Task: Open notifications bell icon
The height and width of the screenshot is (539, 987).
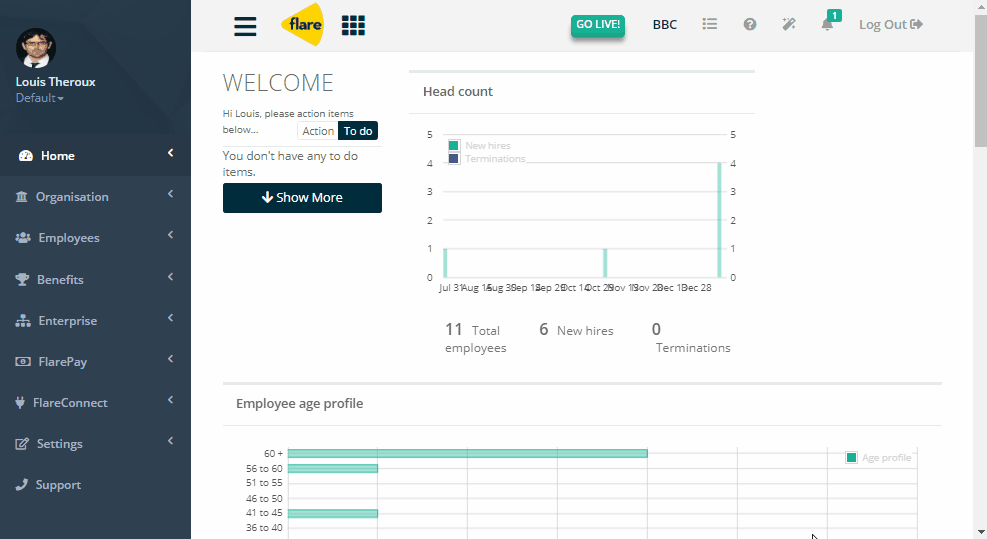Action: pos(828,23)
